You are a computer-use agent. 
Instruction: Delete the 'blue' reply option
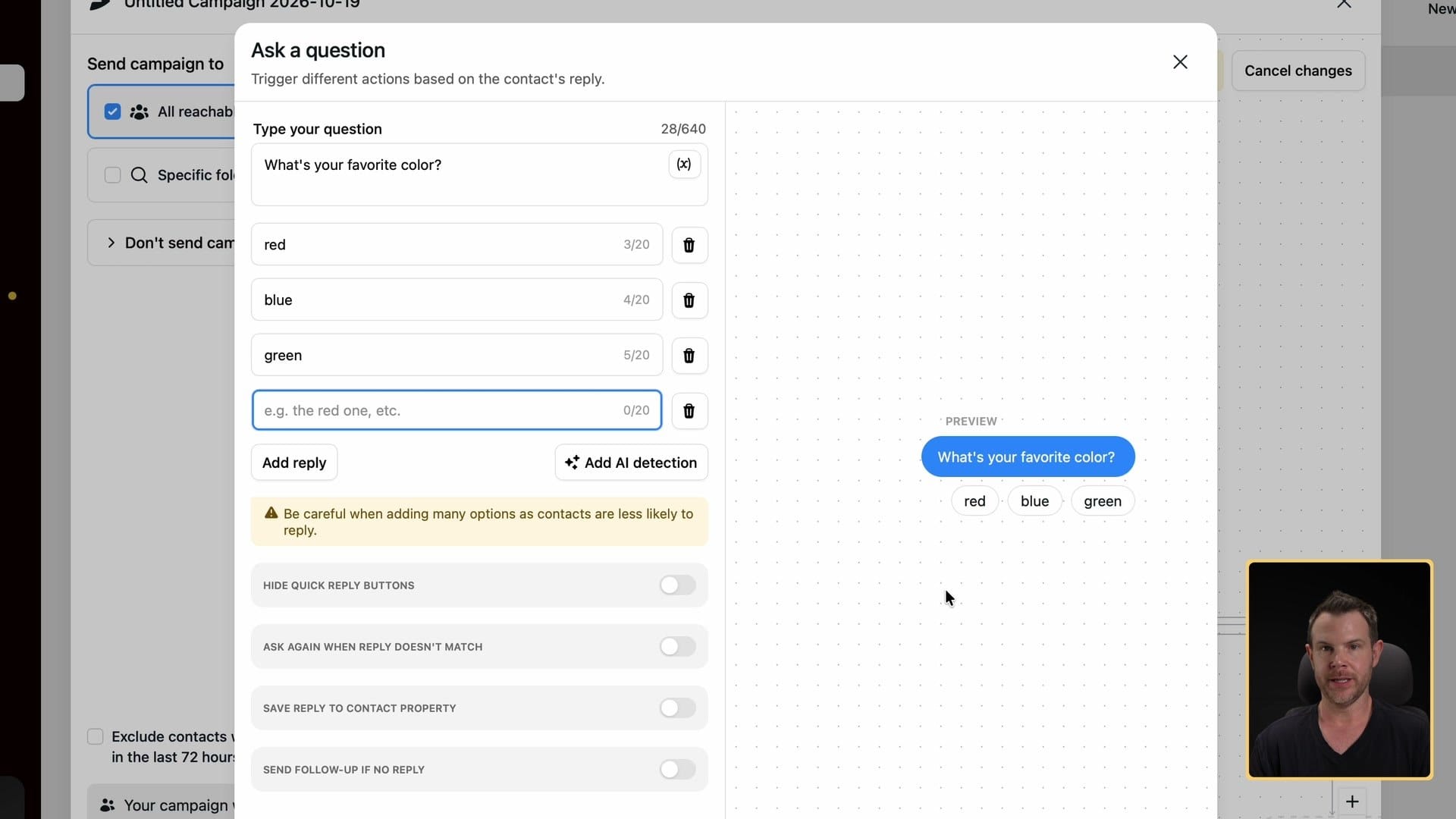coord(689,300)
